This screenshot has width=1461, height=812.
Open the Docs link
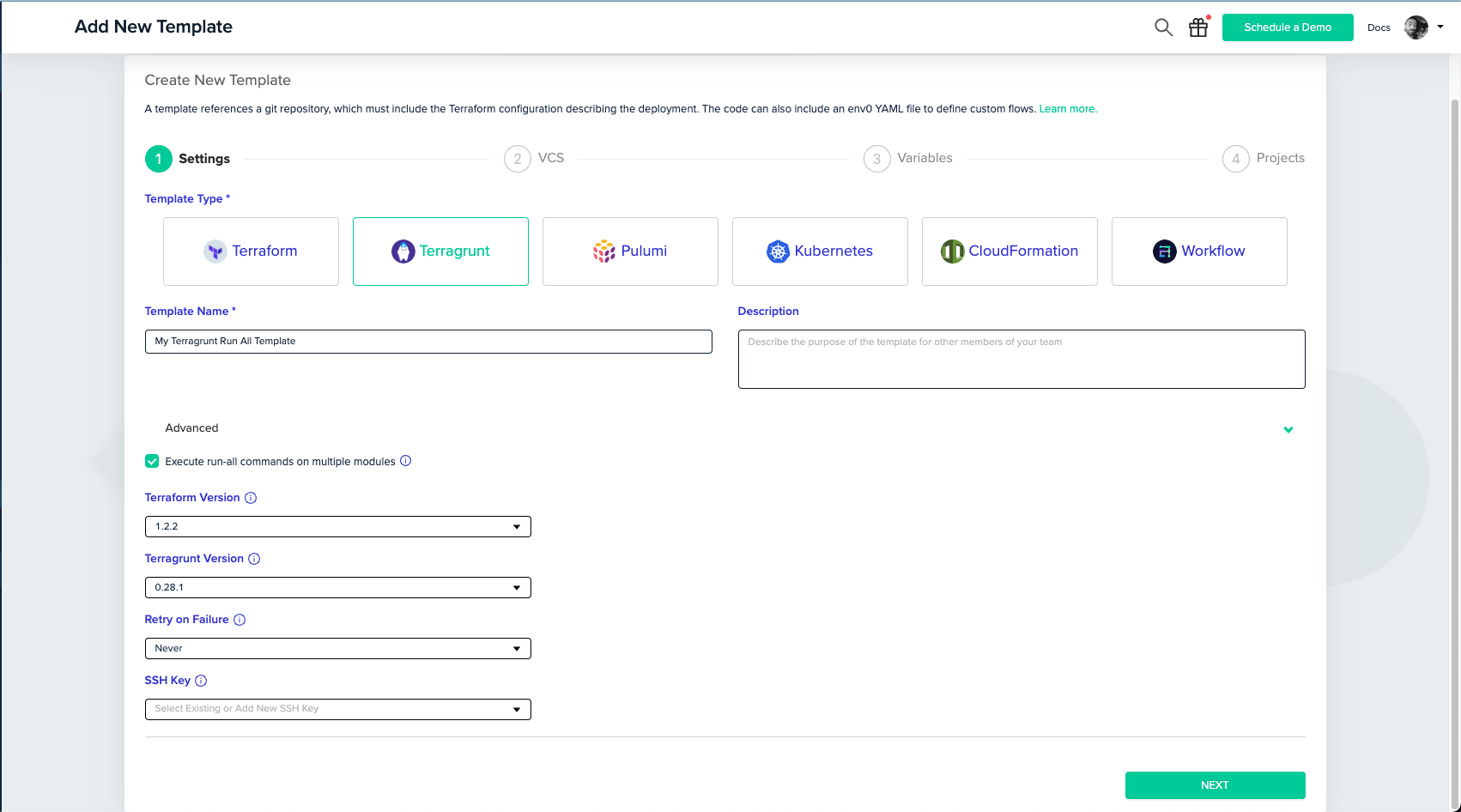[x=1379, y=27]
